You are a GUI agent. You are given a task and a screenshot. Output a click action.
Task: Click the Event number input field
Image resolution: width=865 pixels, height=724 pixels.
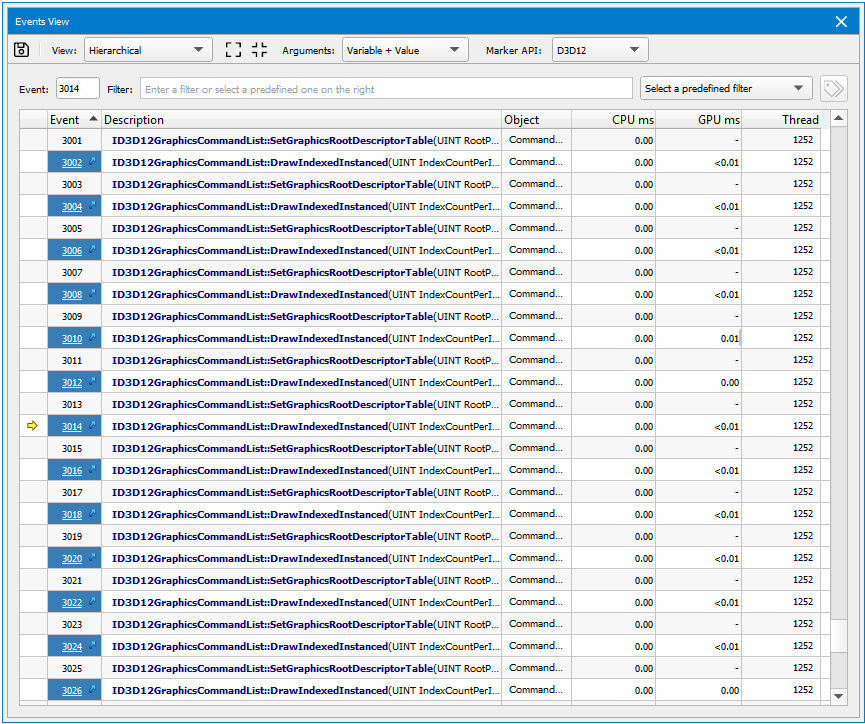coord(77,89)
